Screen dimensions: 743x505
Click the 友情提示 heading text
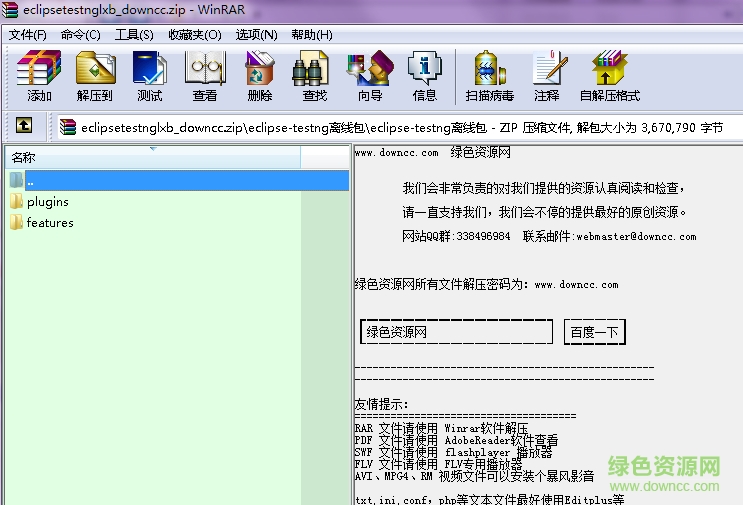381,404
